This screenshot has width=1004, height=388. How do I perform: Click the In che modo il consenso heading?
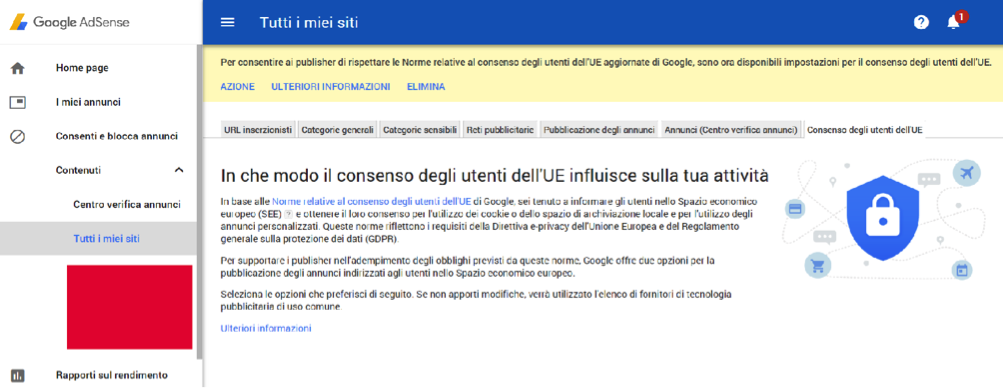[494, 176]
